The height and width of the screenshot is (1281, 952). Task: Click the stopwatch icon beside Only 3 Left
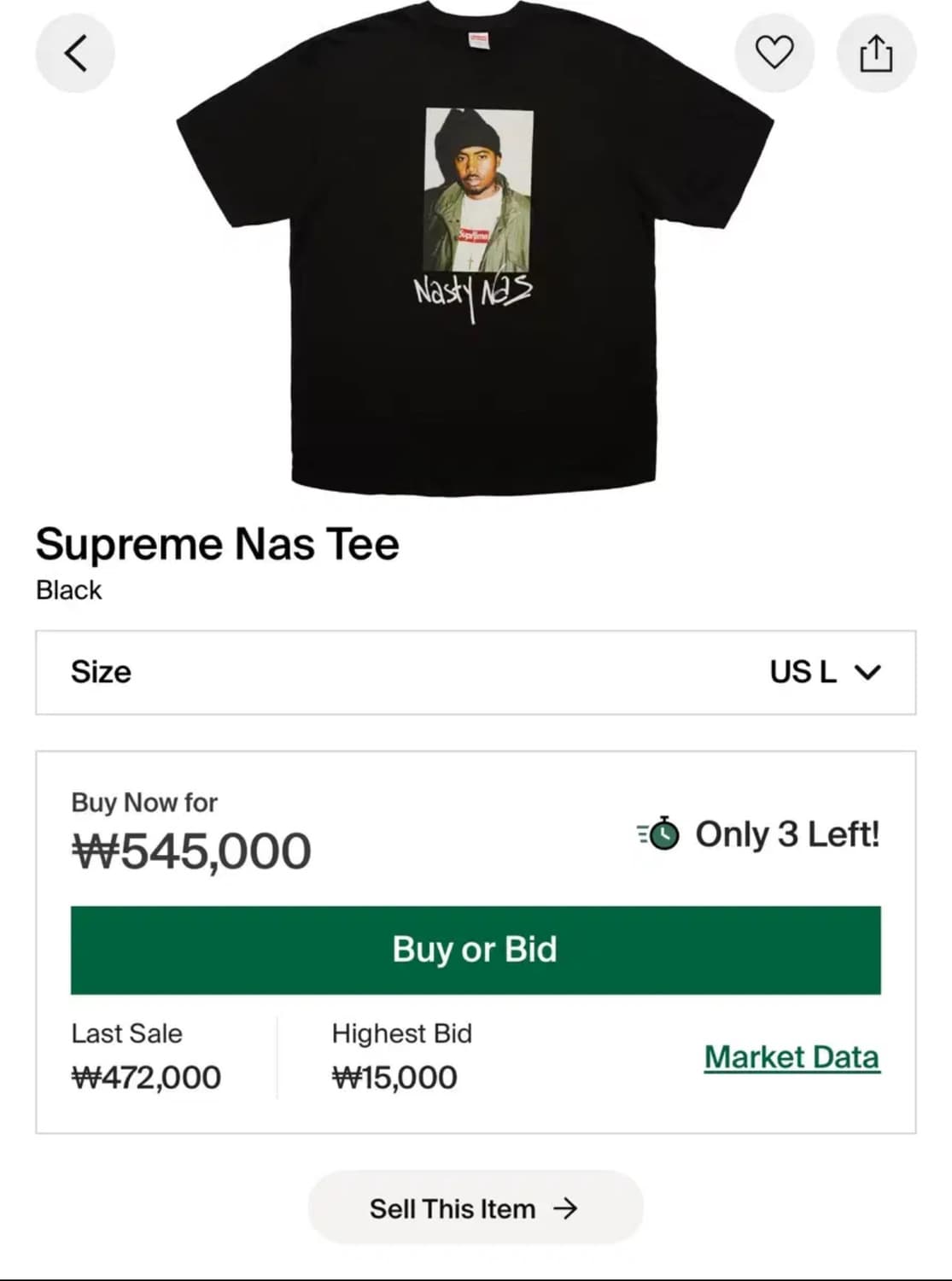point(659,834)
